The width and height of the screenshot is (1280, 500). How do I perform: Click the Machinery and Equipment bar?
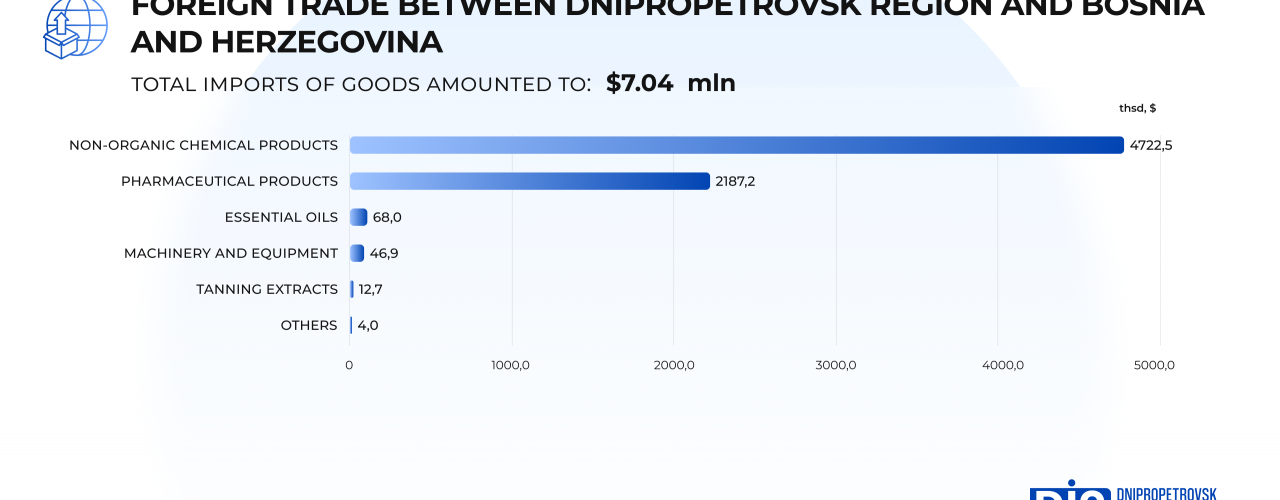click(357, 253)
